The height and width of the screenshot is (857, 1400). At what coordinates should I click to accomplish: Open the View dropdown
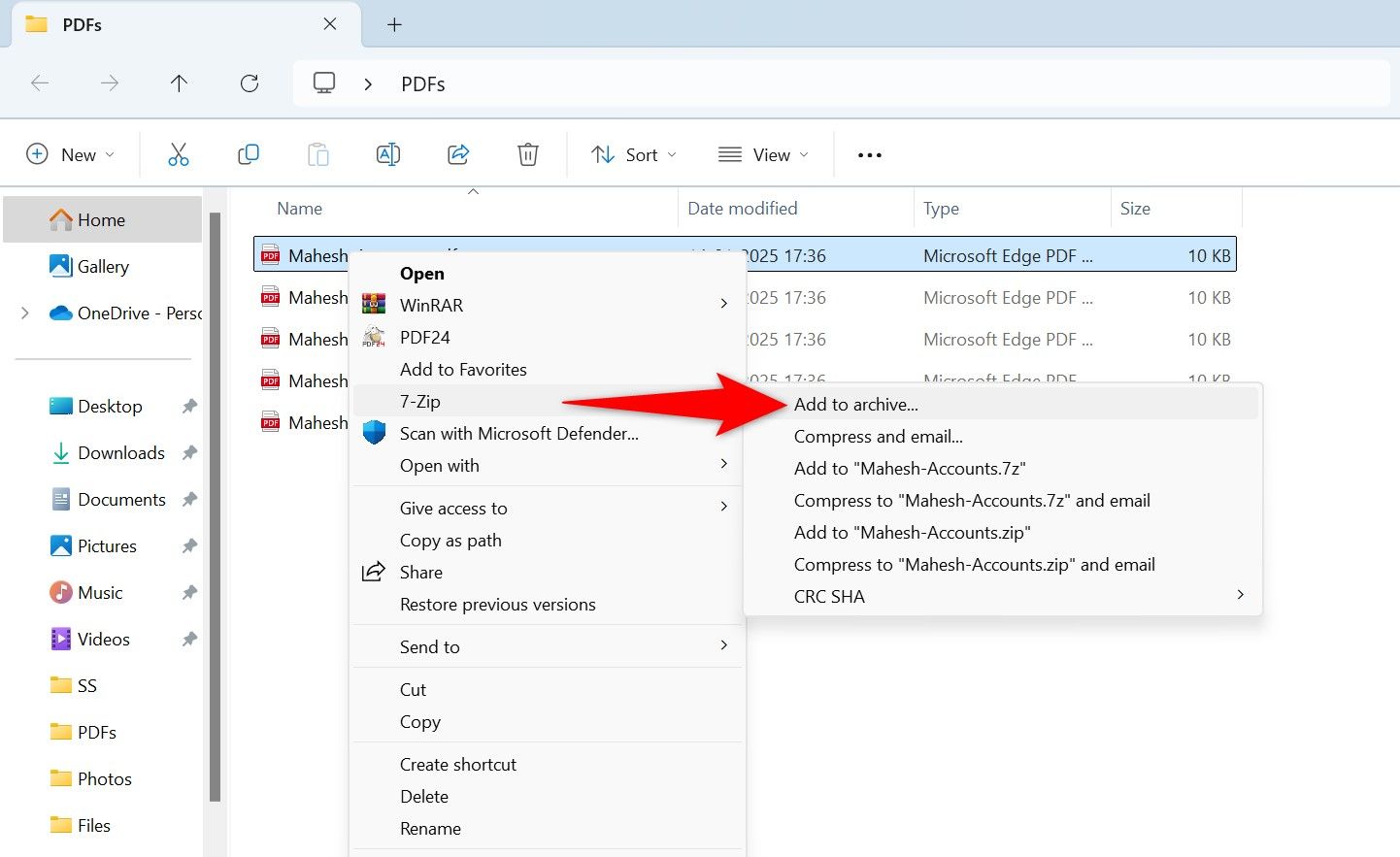click(763, 153)
